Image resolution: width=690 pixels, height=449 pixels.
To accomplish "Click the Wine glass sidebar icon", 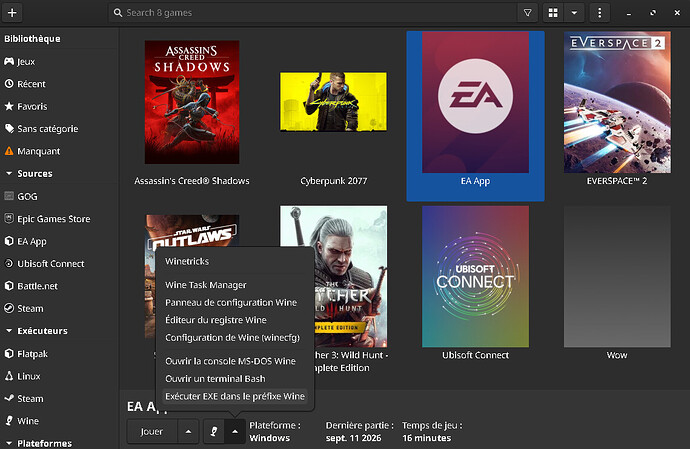I will click(x=9, y=421).
